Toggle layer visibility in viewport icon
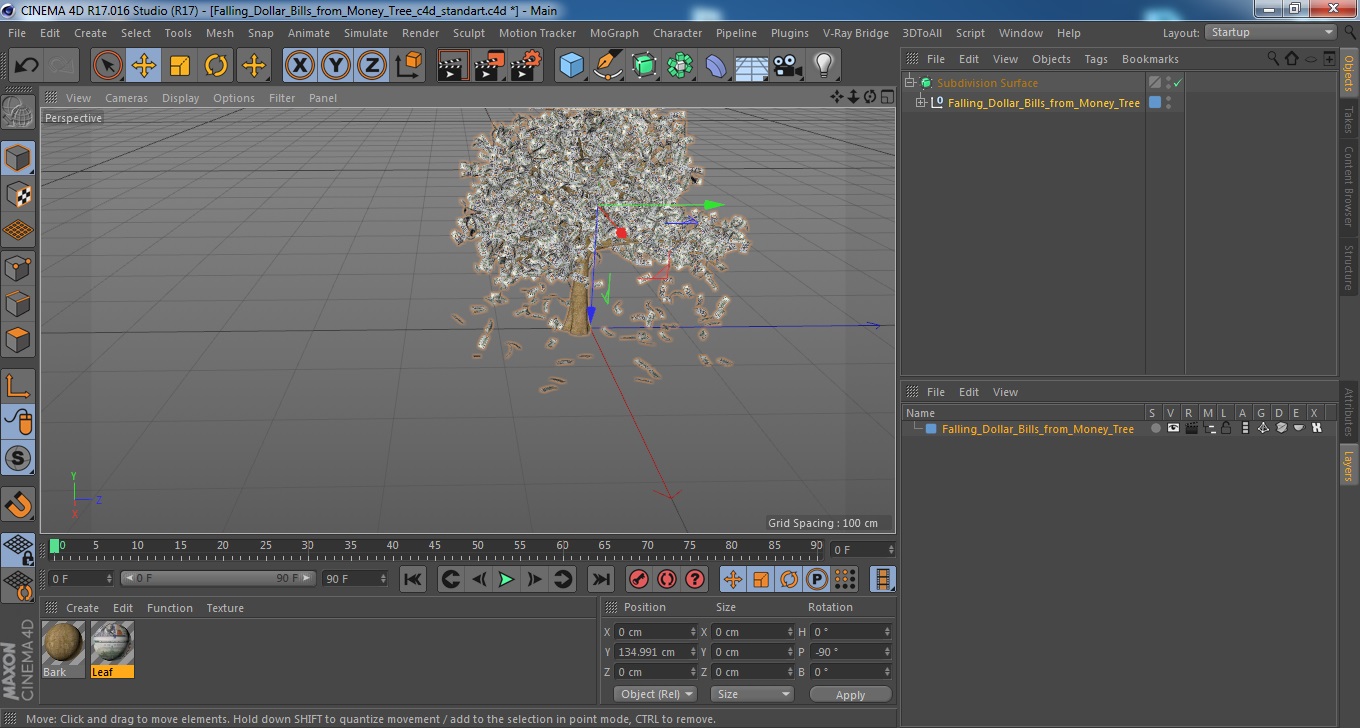1360x728 pixels. click(x=1173, y=428)
